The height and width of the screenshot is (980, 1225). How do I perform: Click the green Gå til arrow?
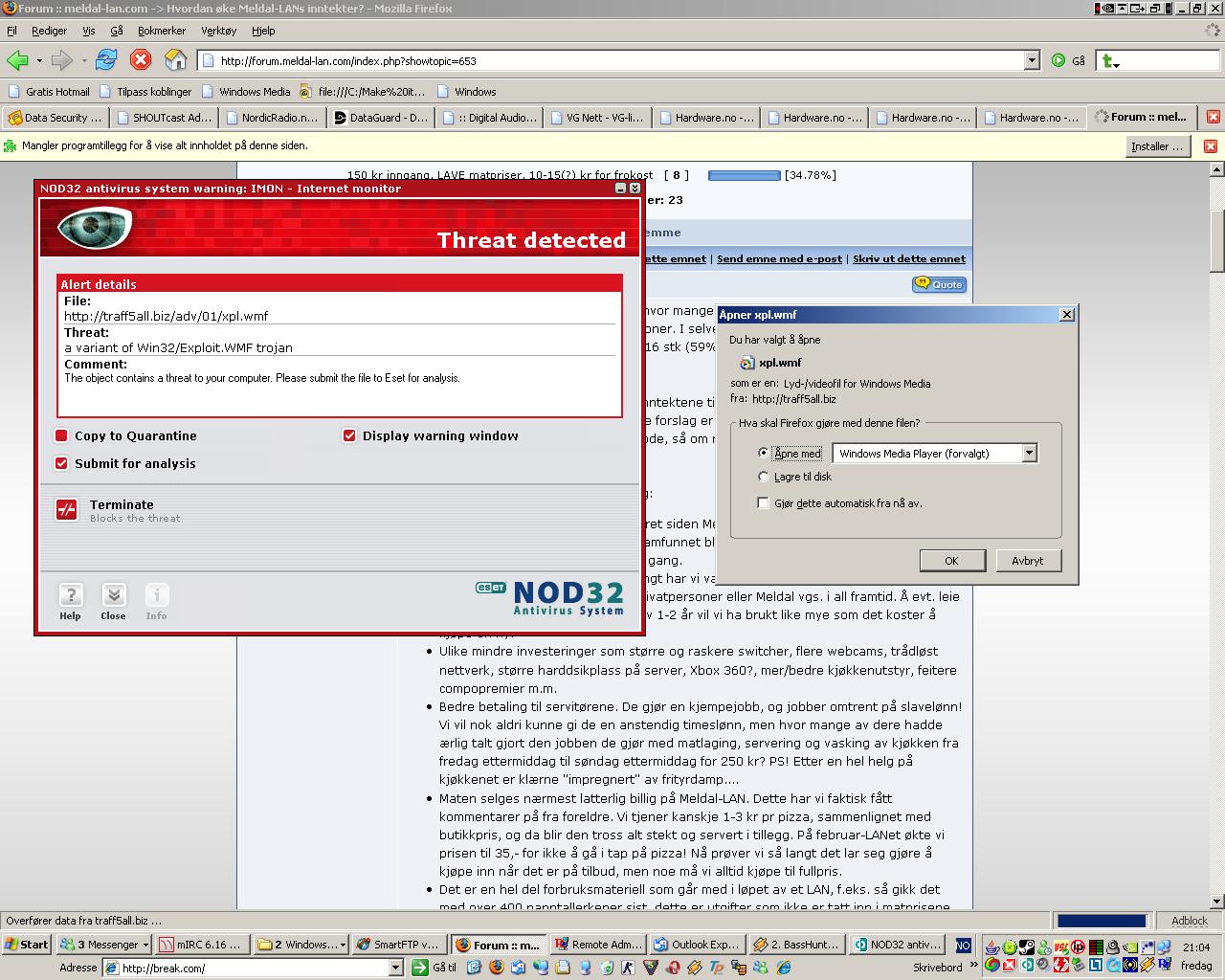pyautogui.click(x=419, y=968)
